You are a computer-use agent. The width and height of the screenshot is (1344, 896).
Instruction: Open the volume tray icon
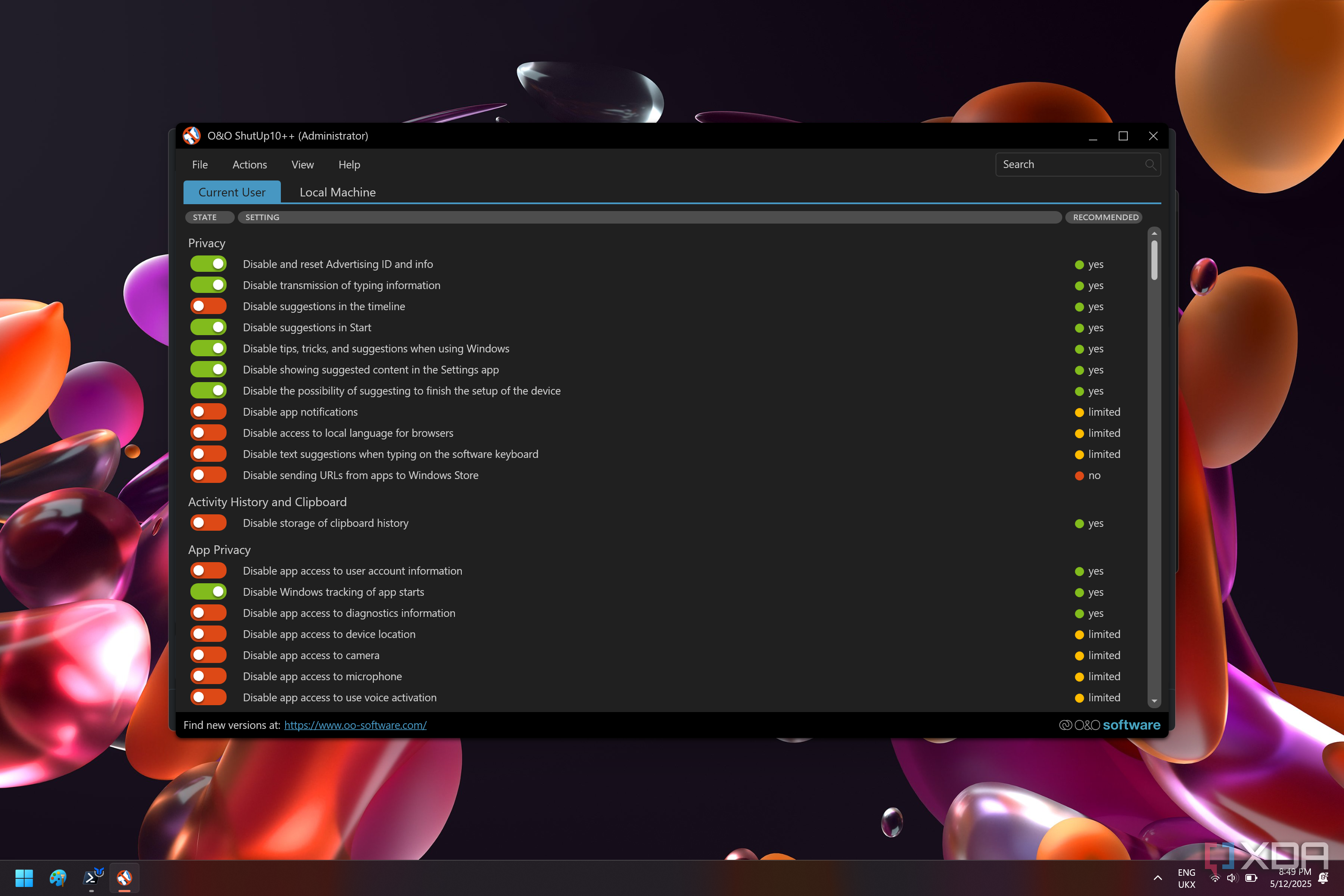tap(1232, 878)
